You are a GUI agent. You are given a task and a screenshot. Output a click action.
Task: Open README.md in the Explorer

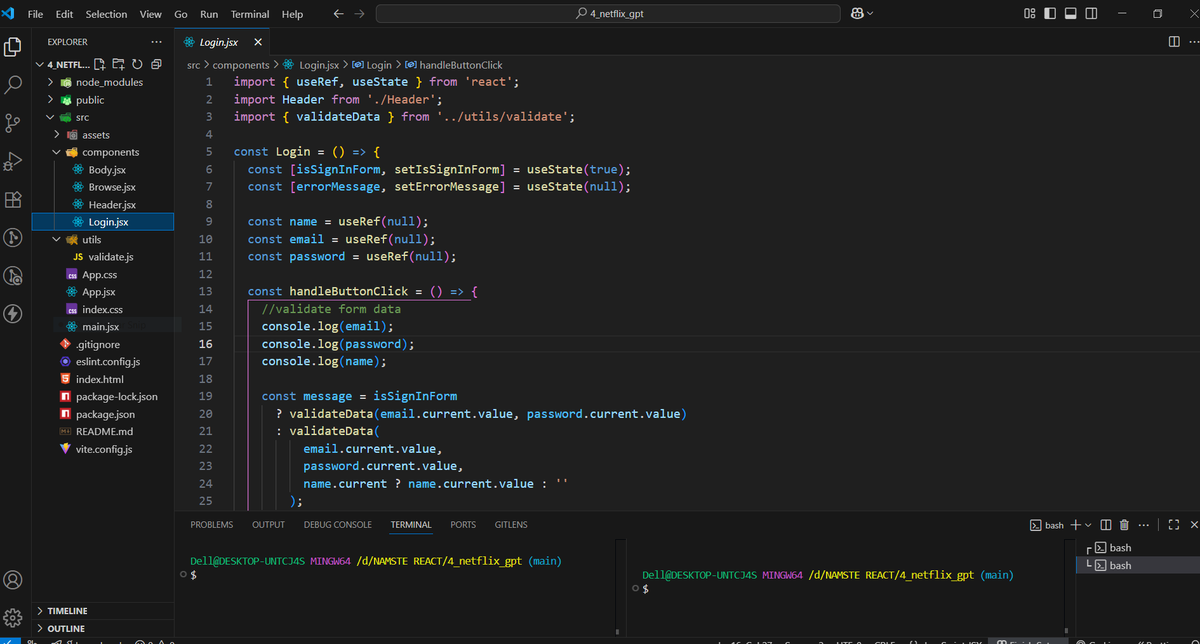point(103,432)
